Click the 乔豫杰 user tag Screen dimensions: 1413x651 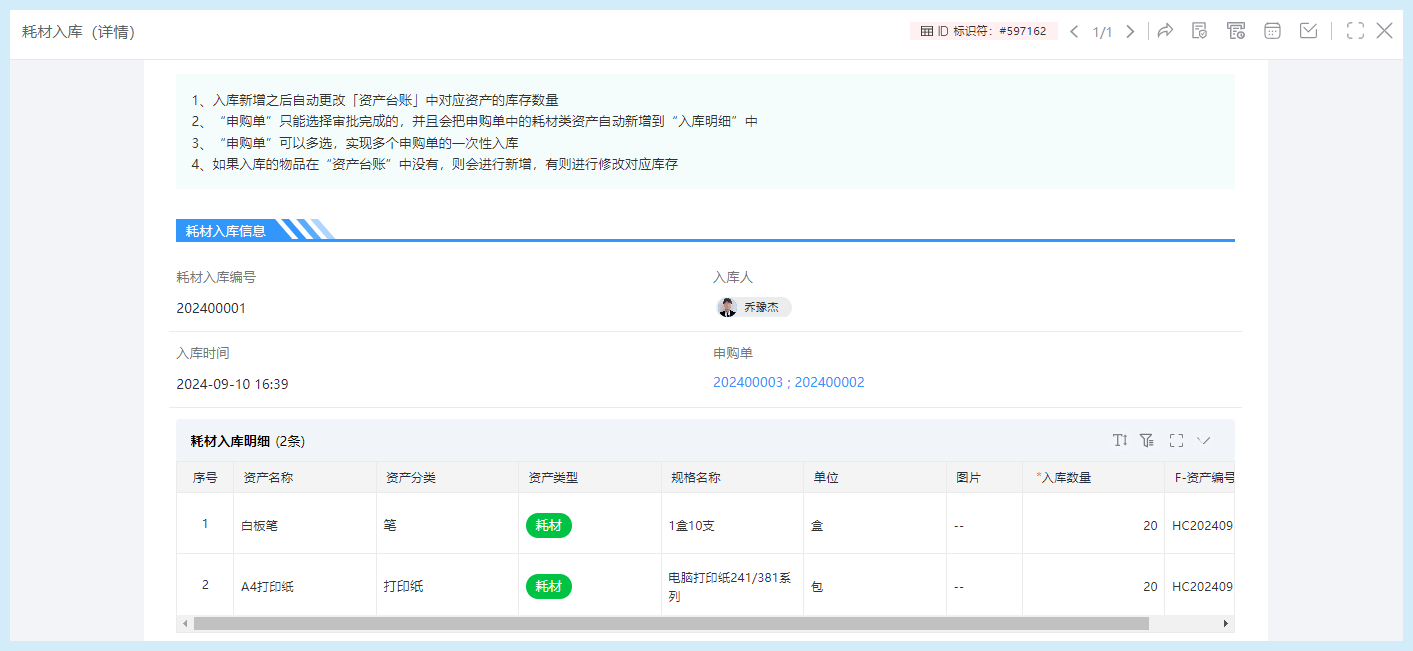754,308
